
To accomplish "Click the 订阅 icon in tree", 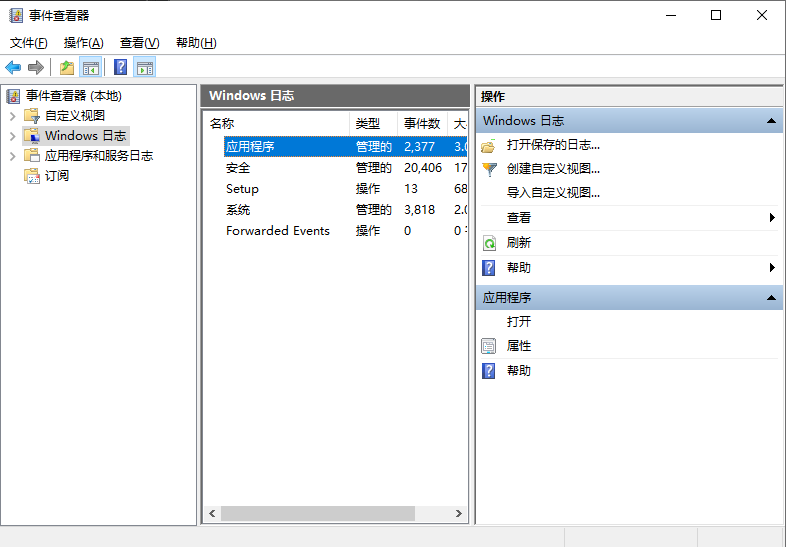I will click(32, 176).
